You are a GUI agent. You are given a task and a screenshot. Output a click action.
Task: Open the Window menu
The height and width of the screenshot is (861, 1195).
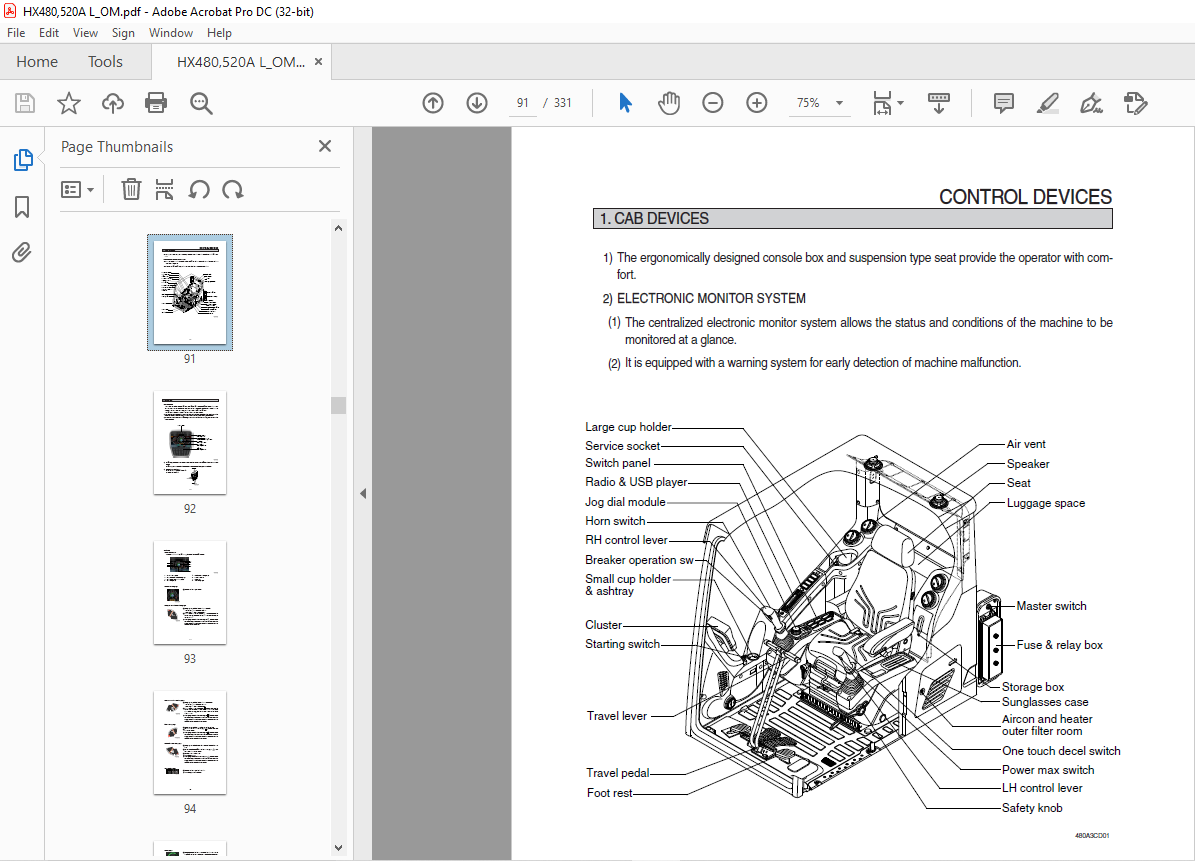(171, 33)
